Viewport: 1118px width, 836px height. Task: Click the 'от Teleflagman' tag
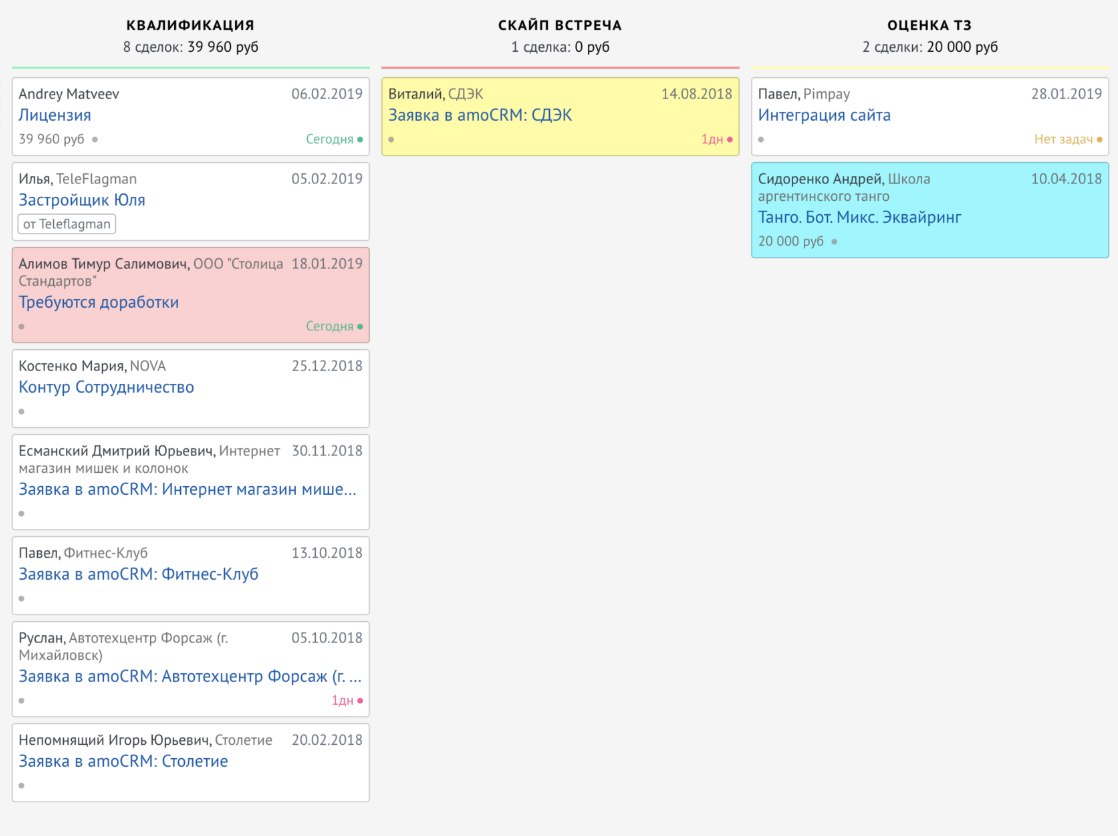click(x=67, y=224)
